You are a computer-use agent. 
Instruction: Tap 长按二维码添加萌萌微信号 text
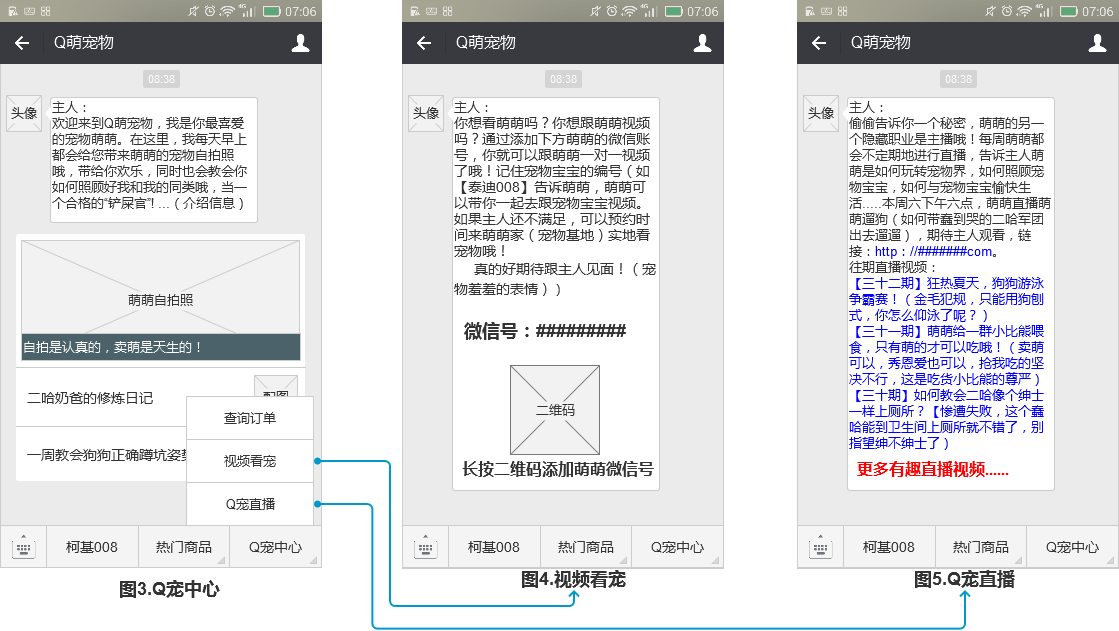pyautogui.click(x=557, y=469)
